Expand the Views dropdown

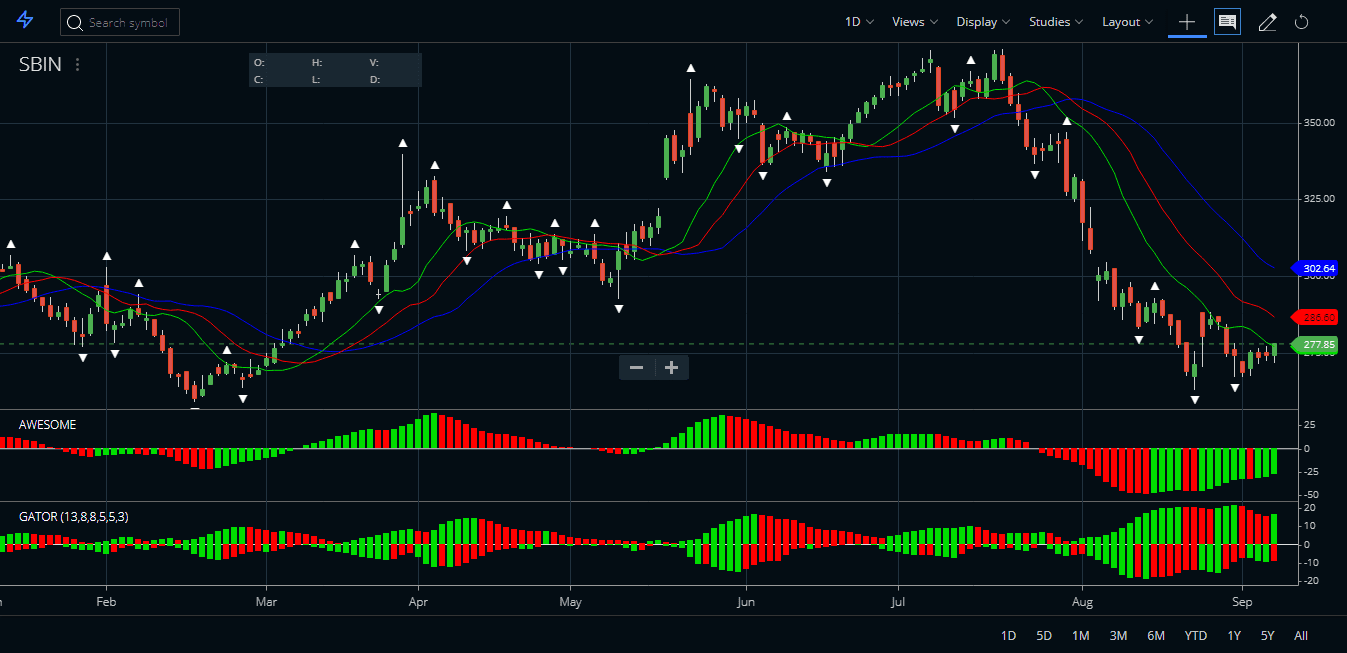tap(912, 21)
